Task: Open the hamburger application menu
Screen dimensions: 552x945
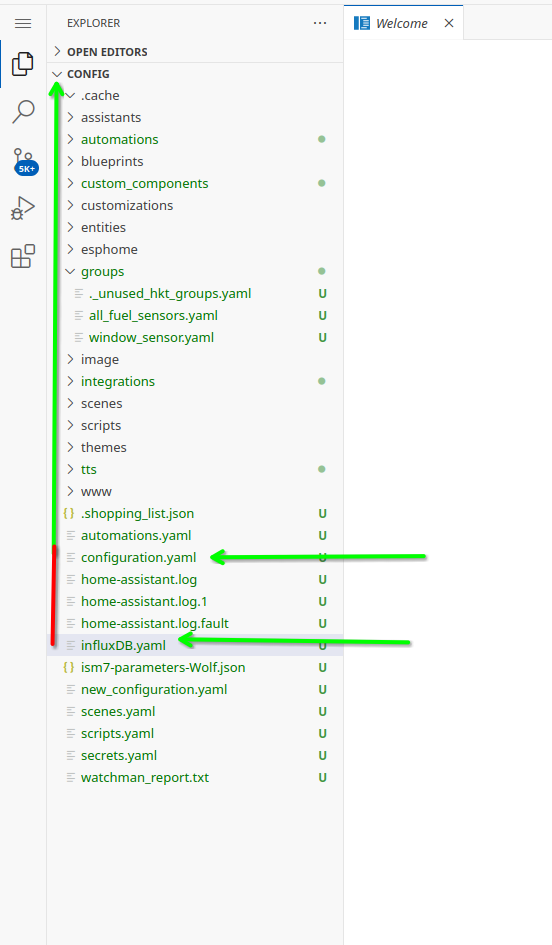Action: pos(23,24)
